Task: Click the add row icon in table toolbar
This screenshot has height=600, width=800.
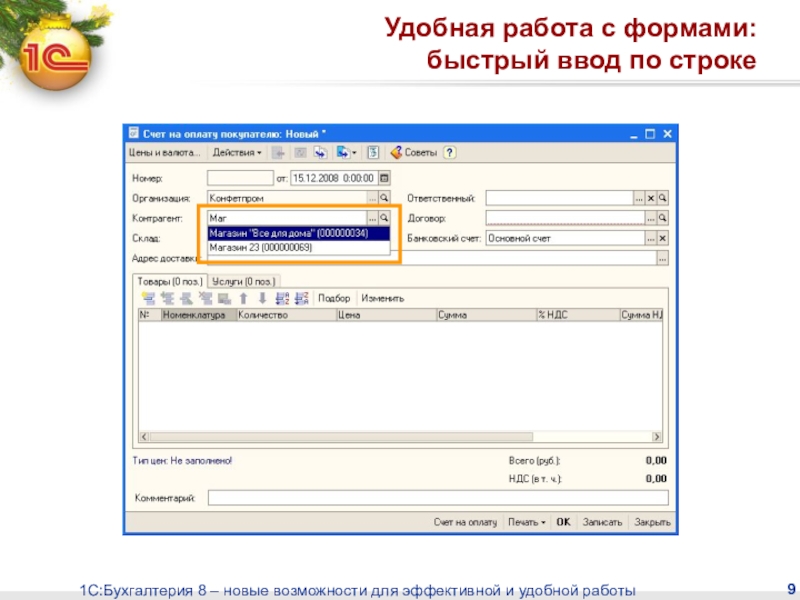Action: click(148, 298)
